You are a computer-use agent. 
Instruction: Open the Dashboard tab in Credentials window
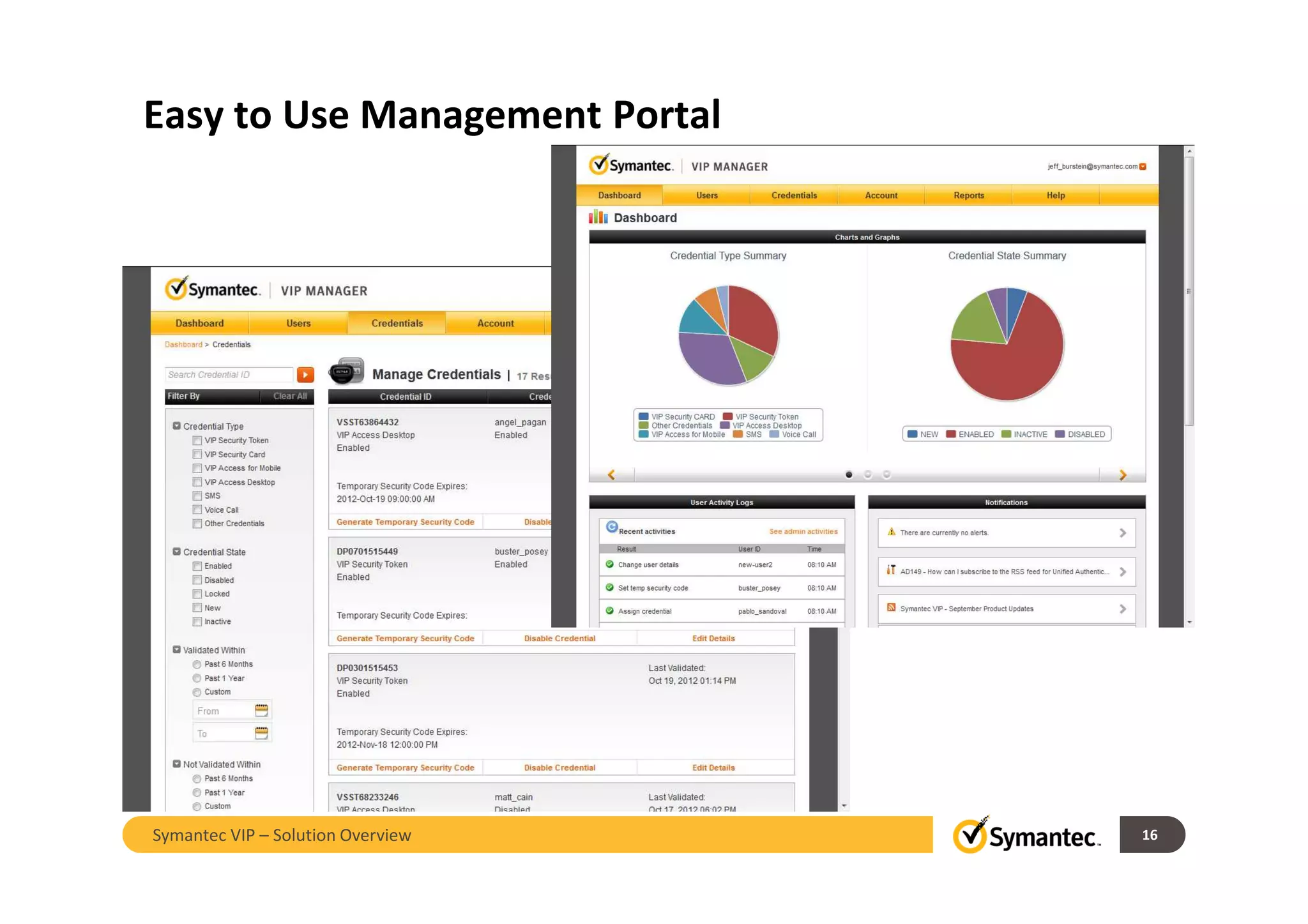coord(200,323)
